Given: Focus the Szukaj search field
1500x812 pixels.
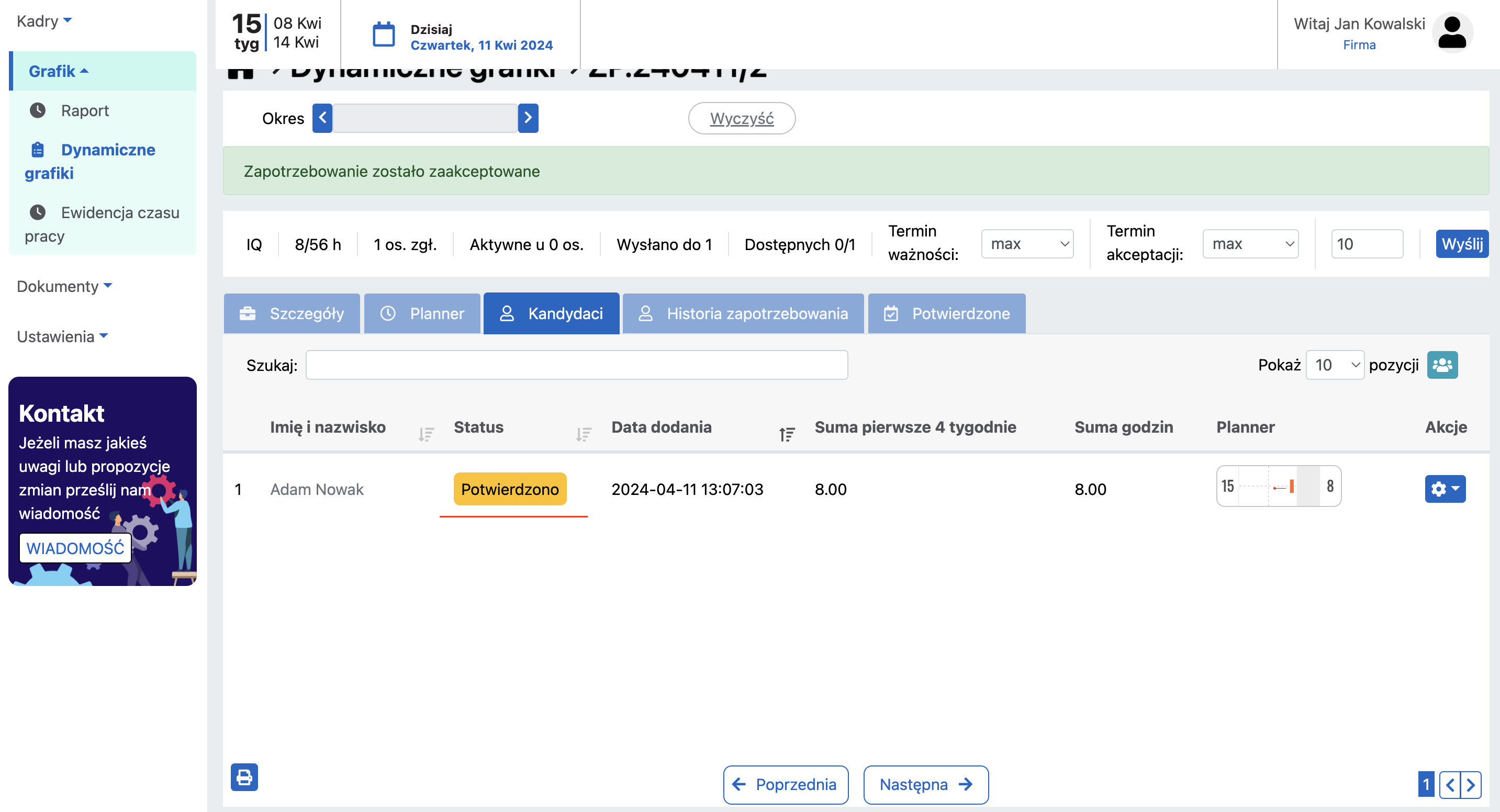Looking at the screenshot, I should tap(576, 365).
